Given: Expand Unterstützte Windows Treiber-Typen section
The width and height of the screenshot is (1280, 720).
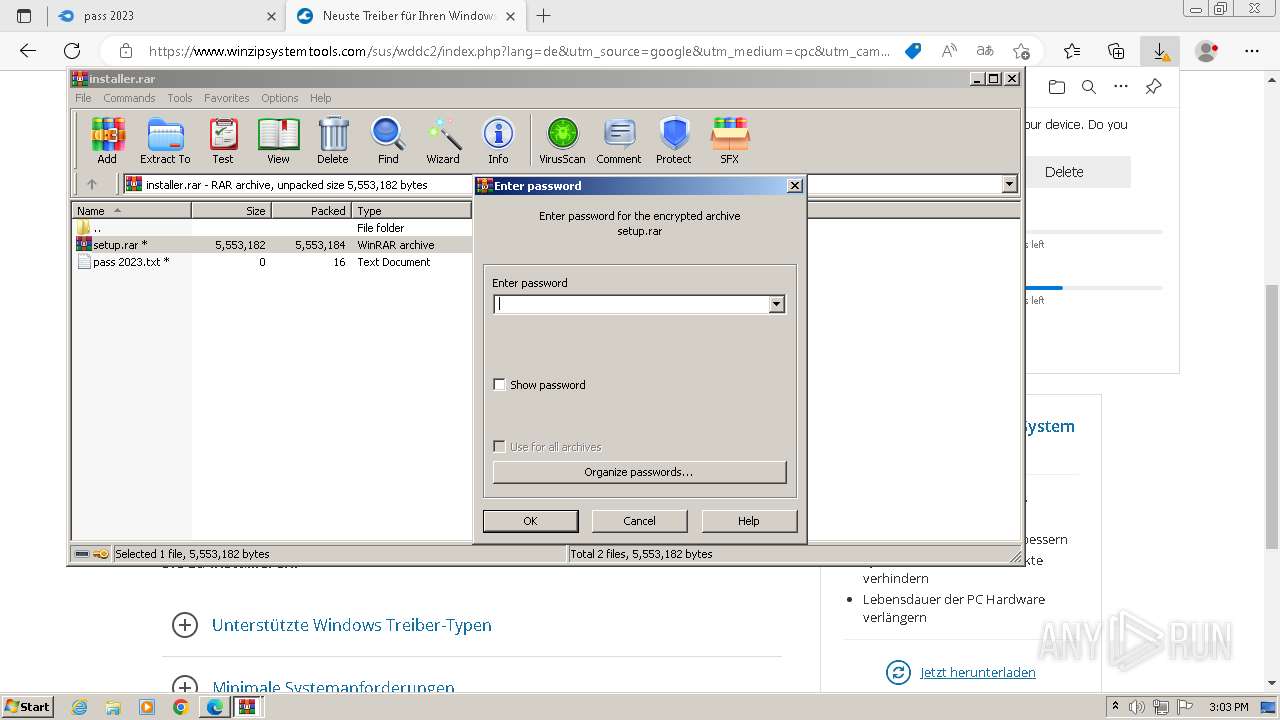Looking at the screenshot, I should (x=185, y=625).
